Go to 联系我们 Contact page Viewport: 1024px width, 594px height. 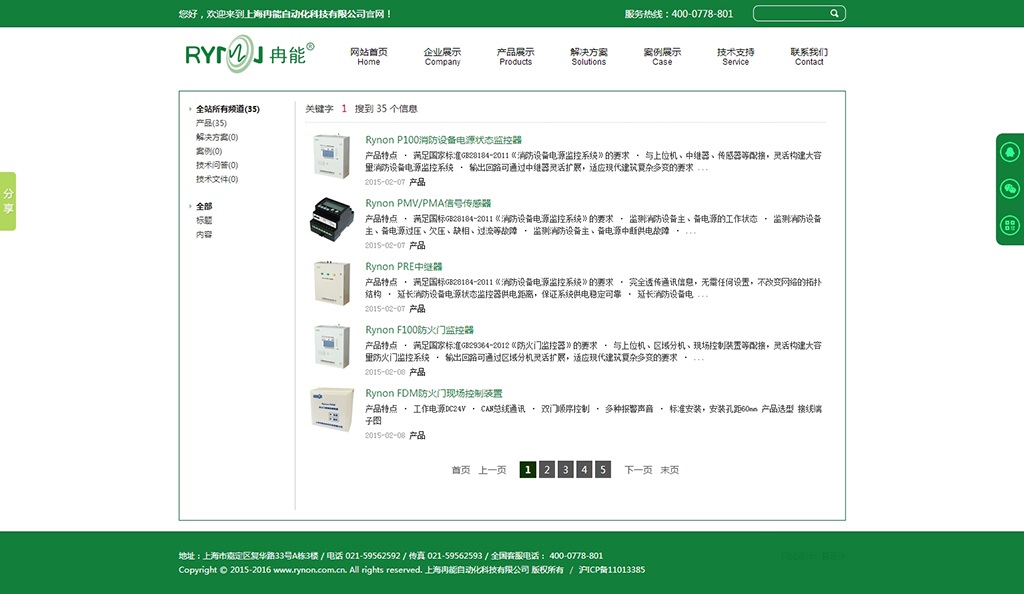[809, 56]
